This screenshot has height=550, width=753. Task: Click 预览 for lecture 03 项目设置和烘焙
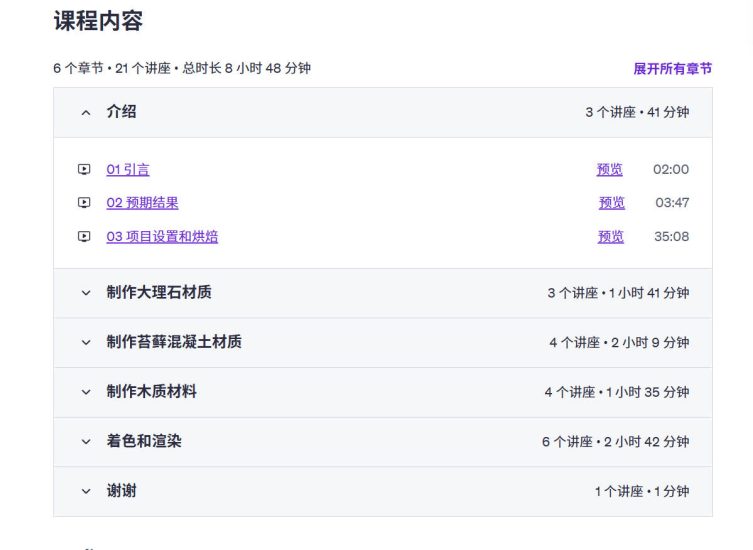[611, 236]
